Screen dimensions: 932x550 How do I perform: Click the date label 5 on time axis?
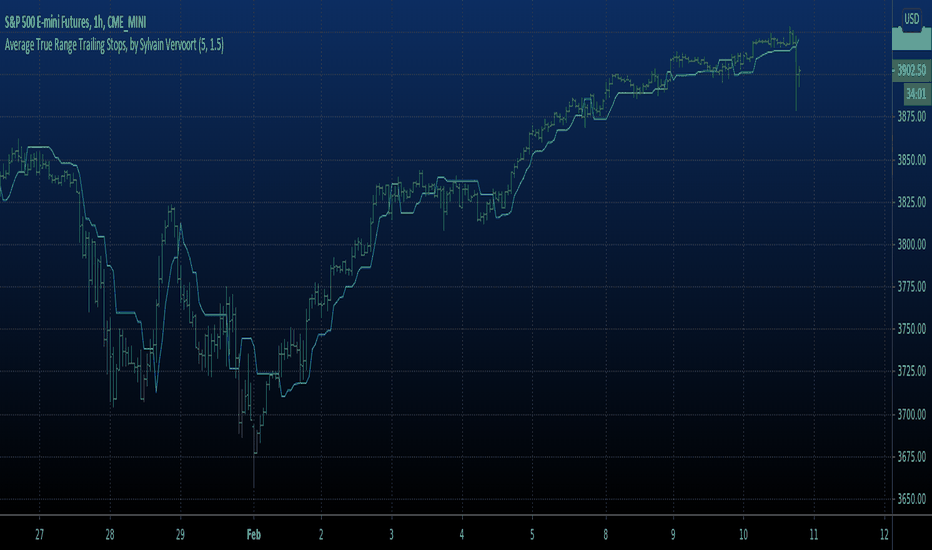[532, 534]
